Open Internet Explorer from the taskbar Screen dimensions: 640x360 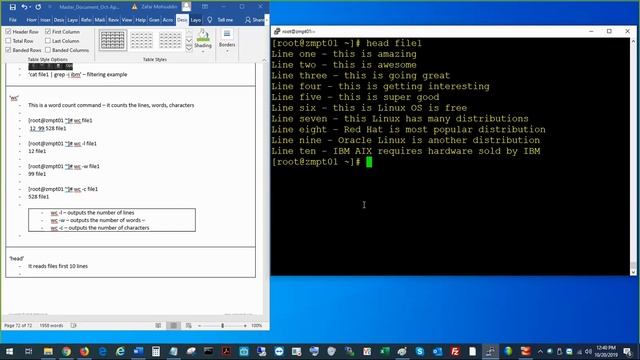(x=120, y=351)
